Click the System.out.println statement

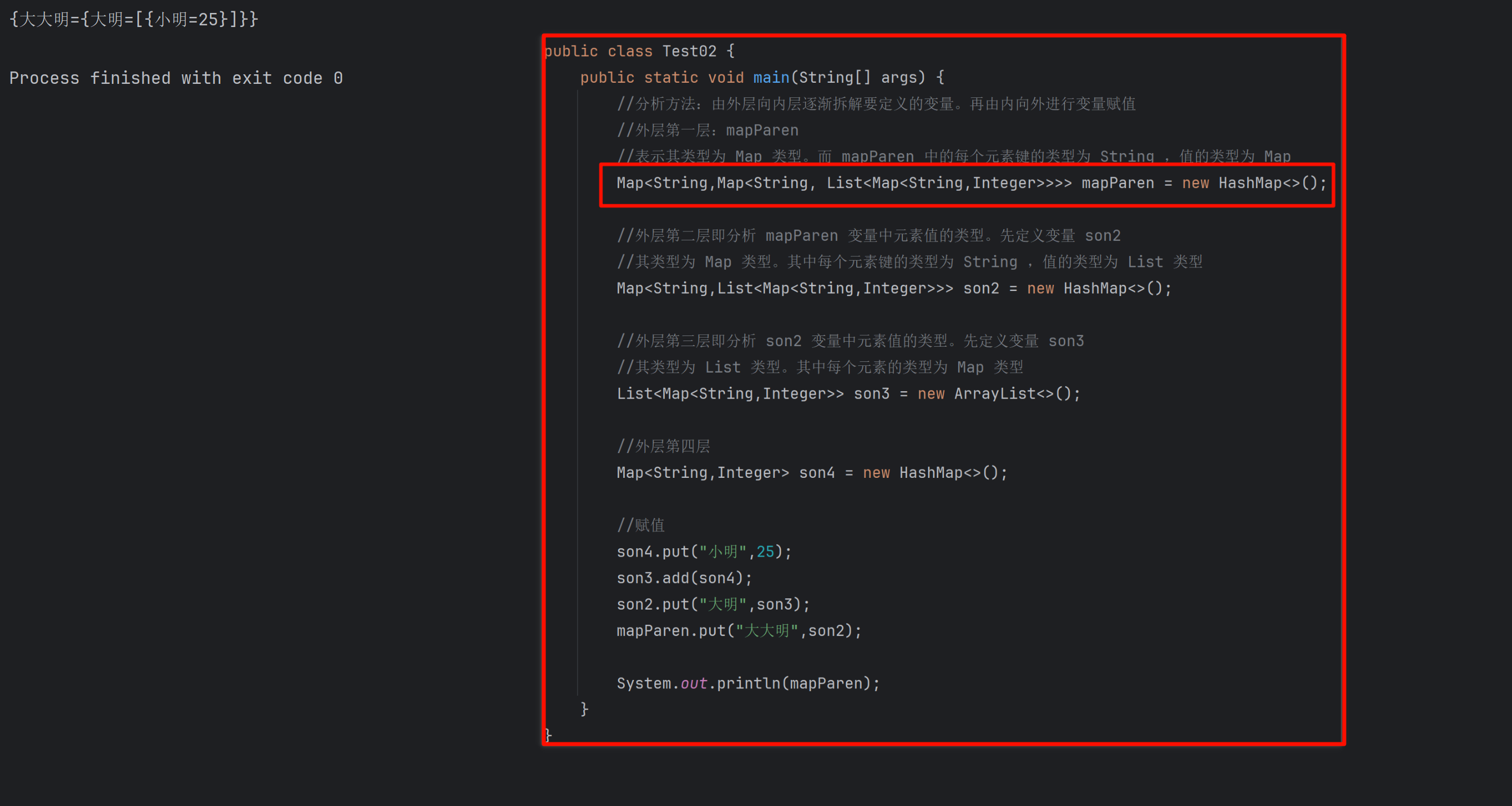click(747, 683)
